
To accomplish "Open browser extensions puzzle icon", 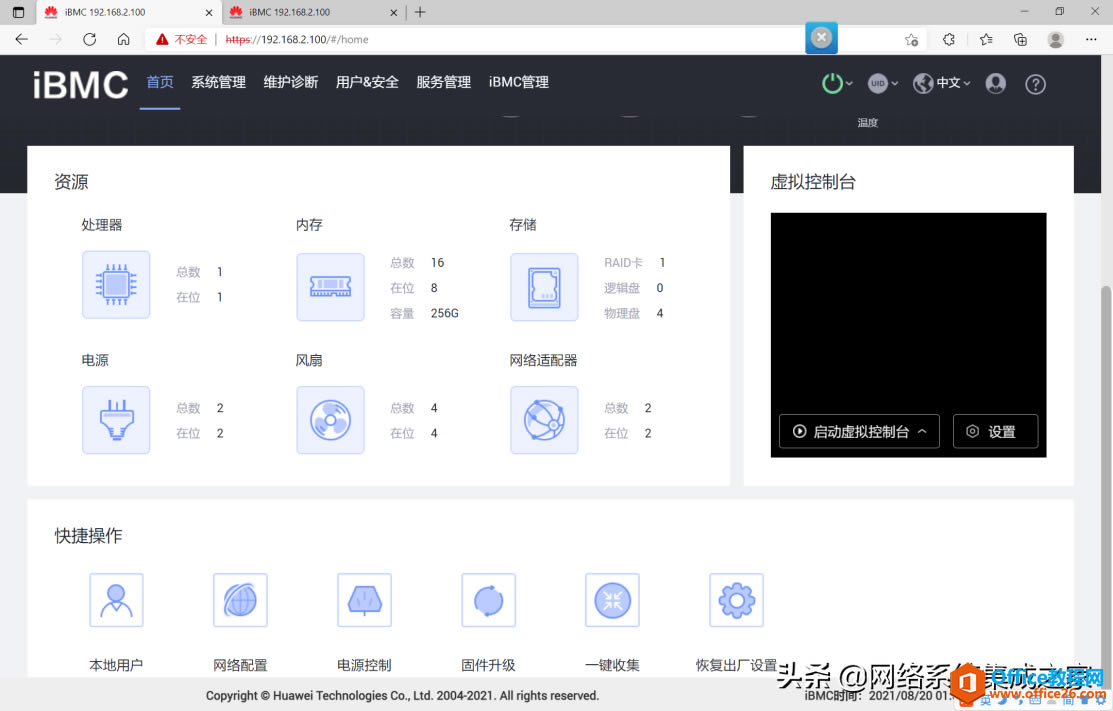I will 948,40.
